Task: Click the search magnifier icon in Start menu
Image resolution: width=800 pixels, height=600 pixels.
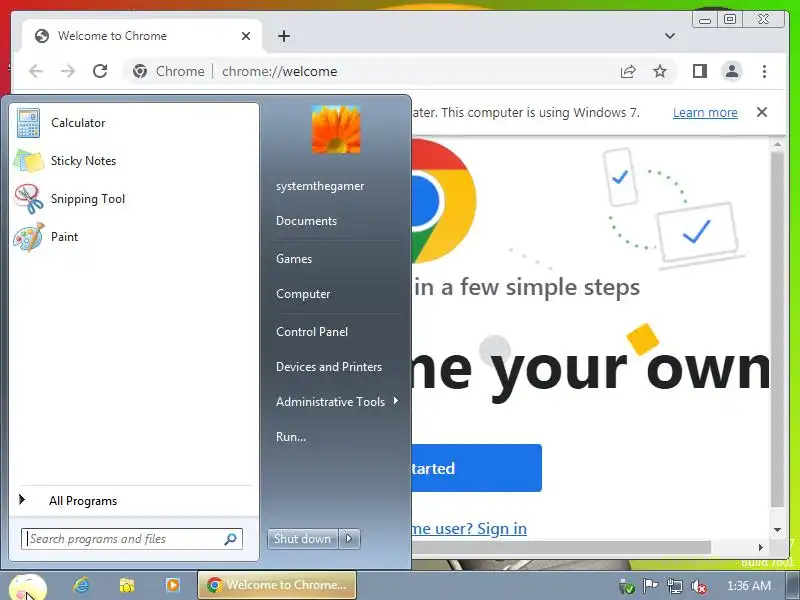Action: (231, 539)
